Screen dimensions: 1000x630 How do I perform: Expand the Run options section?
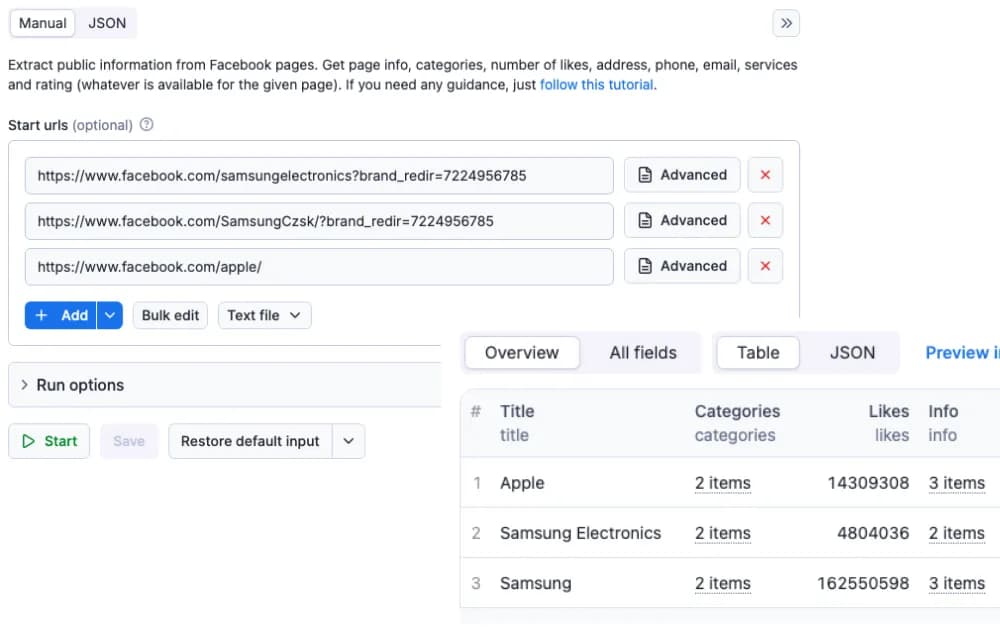224,385
